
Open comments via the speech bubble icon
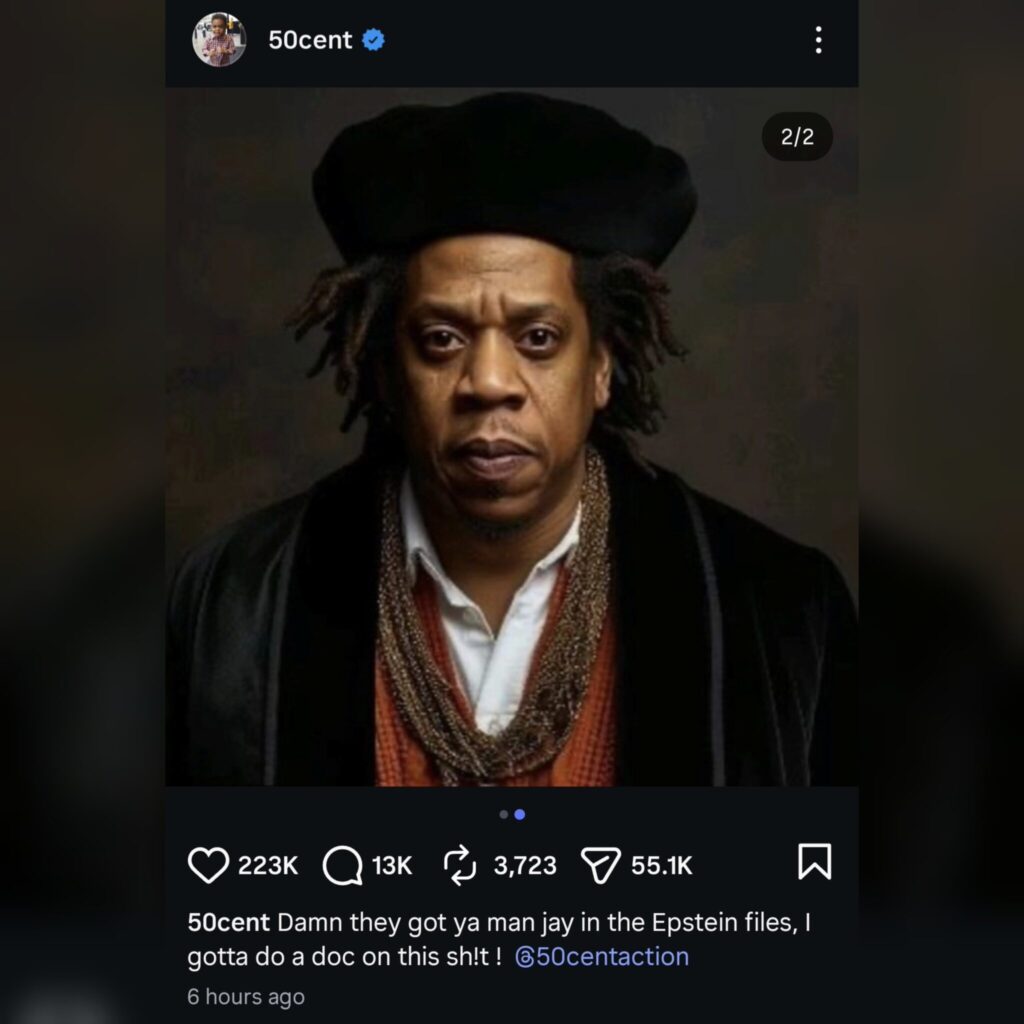342,865
